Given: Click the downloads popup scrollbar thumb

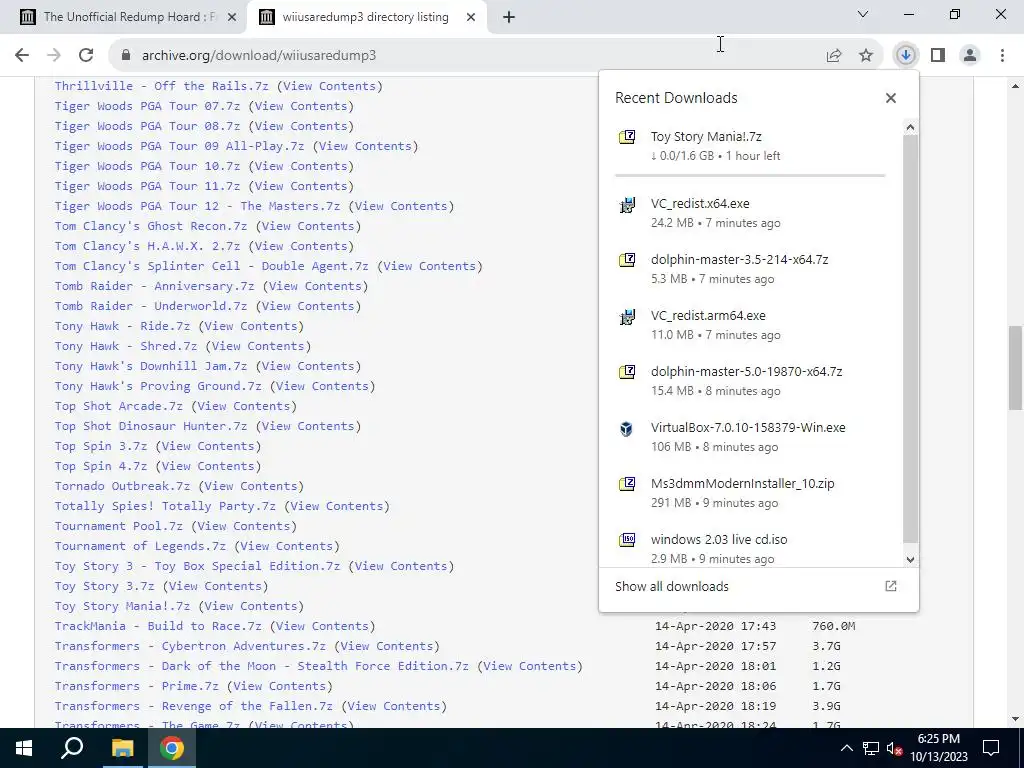Looking at the screenshot, I should tap(910, 338).
